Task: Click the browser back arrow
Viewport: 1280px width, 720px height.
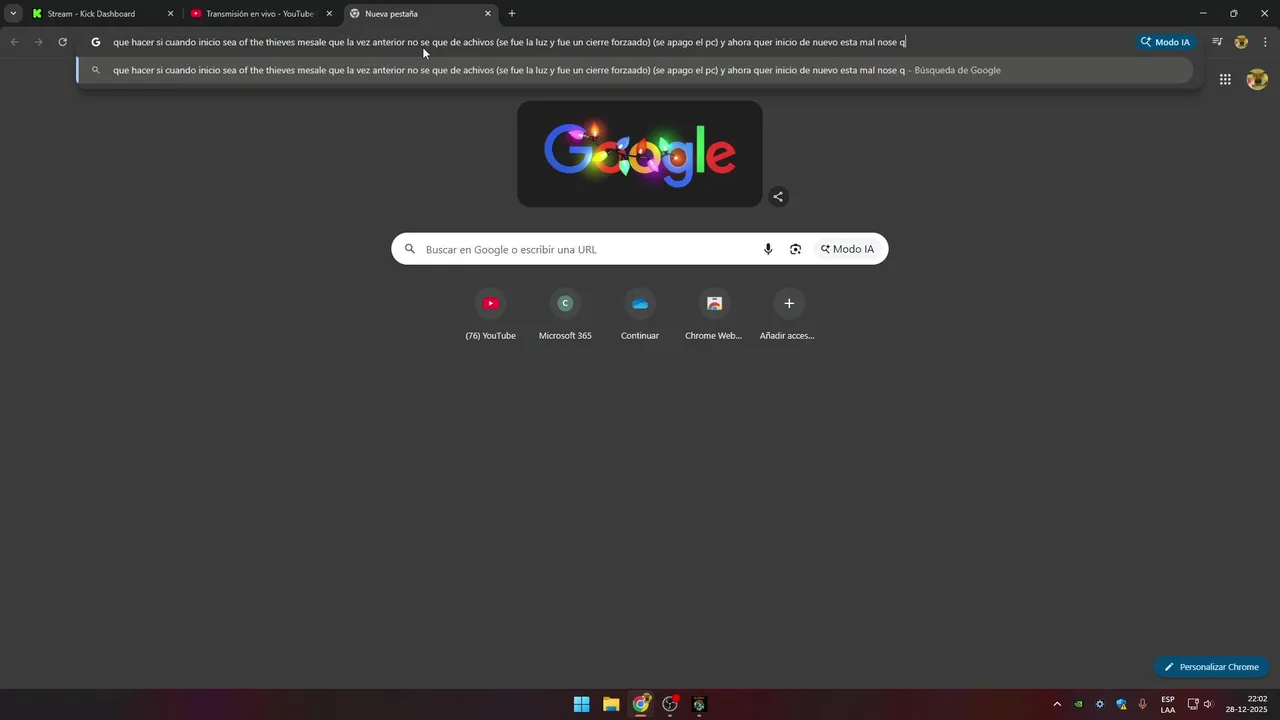Action: point(15,42)
